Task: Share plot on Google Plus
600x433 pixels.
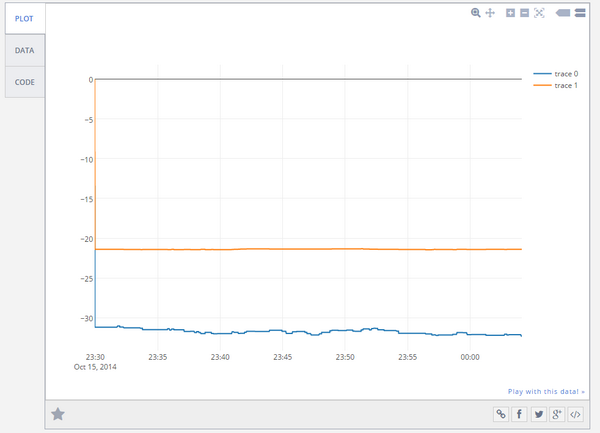Action: (x=557, y=414)
